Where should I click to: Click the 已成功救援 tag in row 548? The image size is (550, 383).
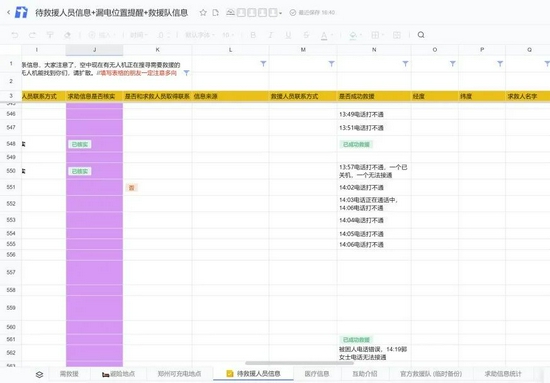pos(356,144)
